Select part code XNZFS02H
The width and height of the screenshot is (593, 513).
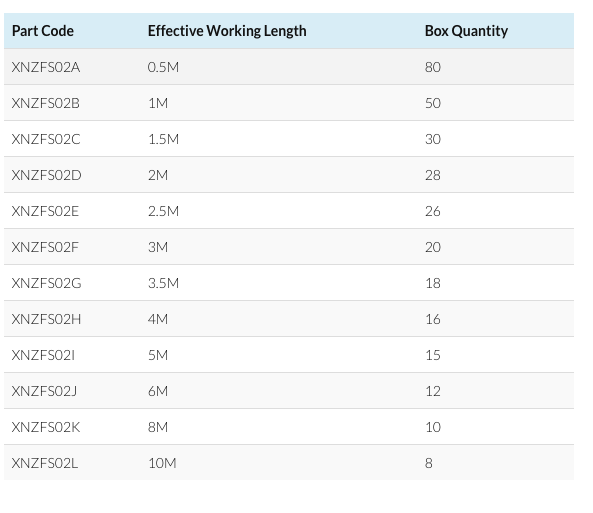(x=46, y=319)
